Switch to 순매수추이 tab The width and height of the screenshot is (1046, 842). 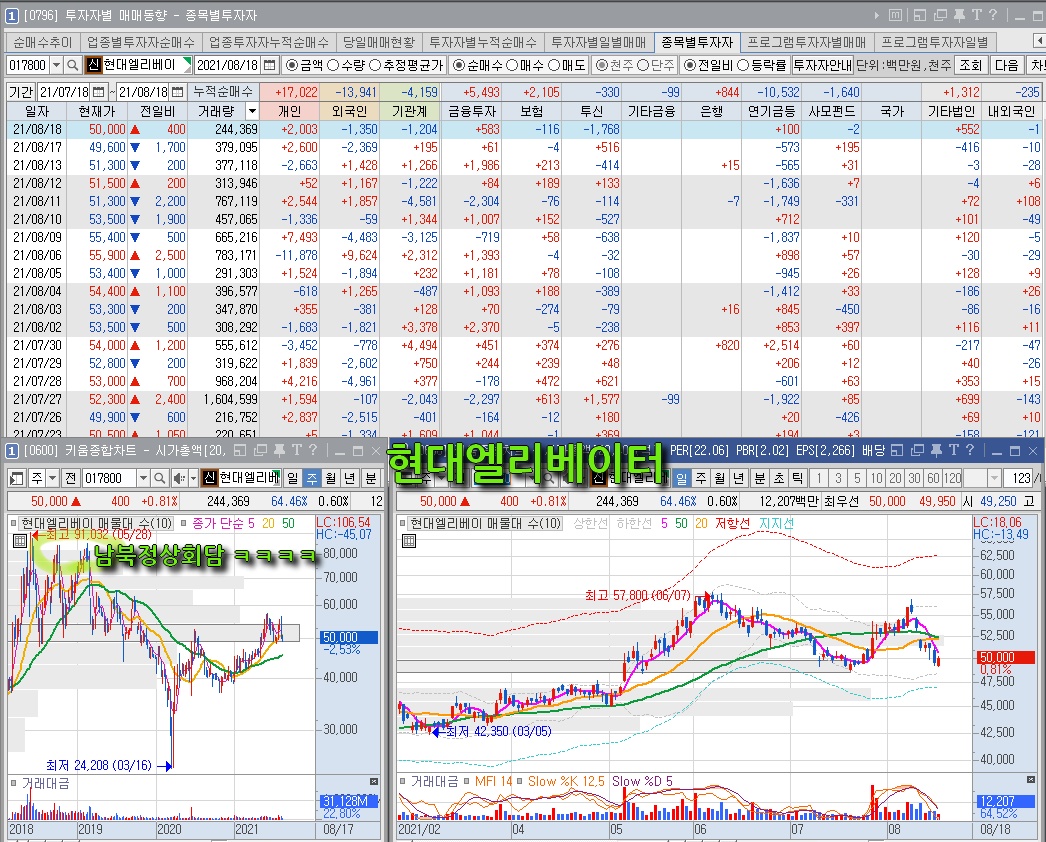click(42, 43)
